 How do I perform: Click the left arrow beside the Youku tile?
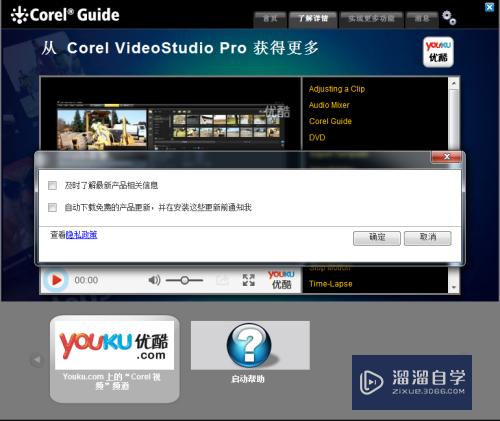[x=37, y=360]
